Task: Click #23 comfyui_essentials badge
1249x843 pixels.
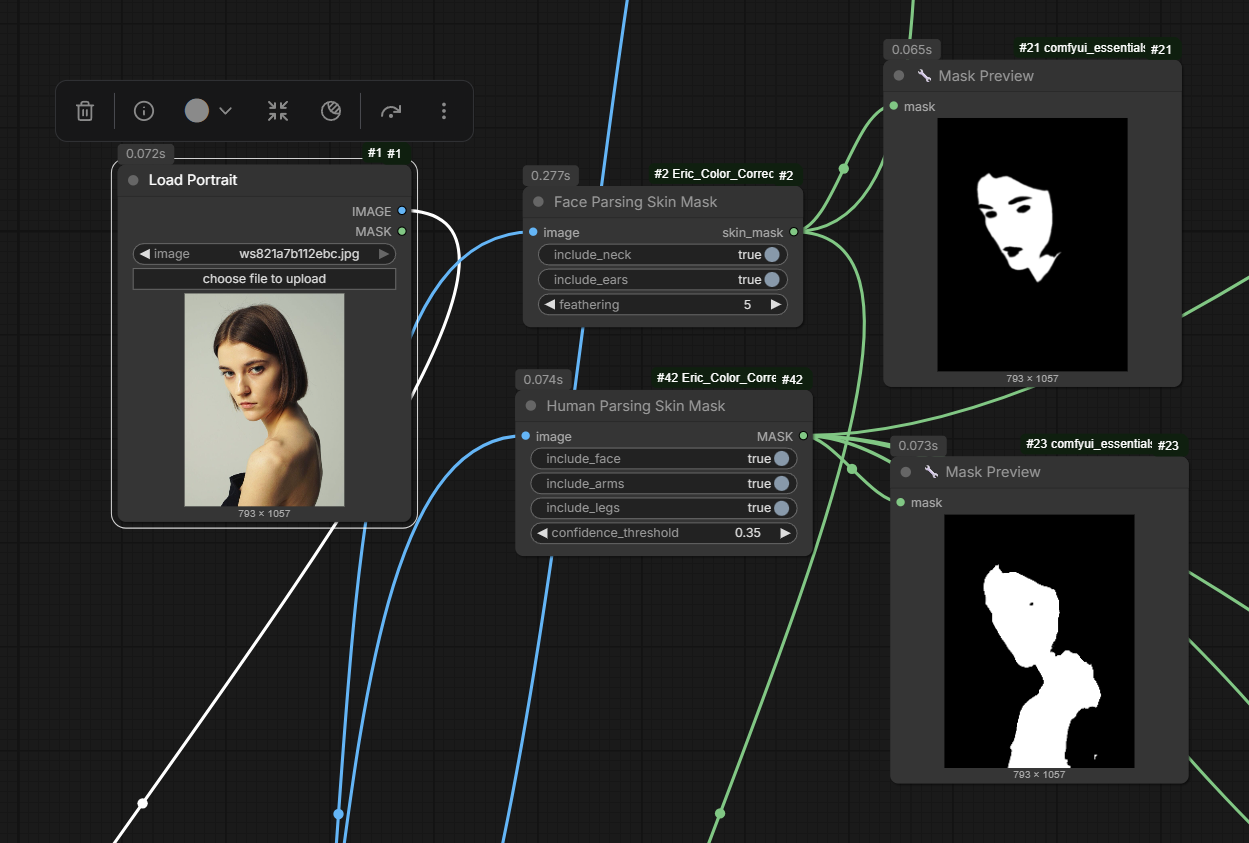Action: click(x=1088, y=444)
